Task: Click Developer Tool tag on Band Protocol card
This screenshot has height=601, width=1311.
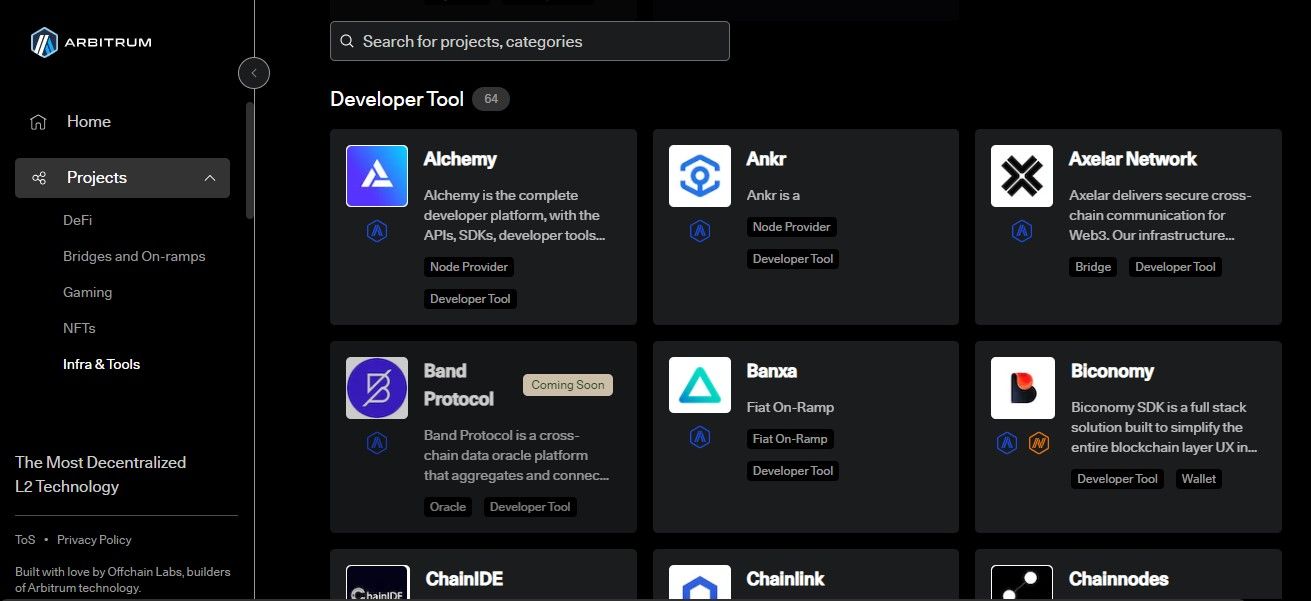Action: tap(530, 507)
